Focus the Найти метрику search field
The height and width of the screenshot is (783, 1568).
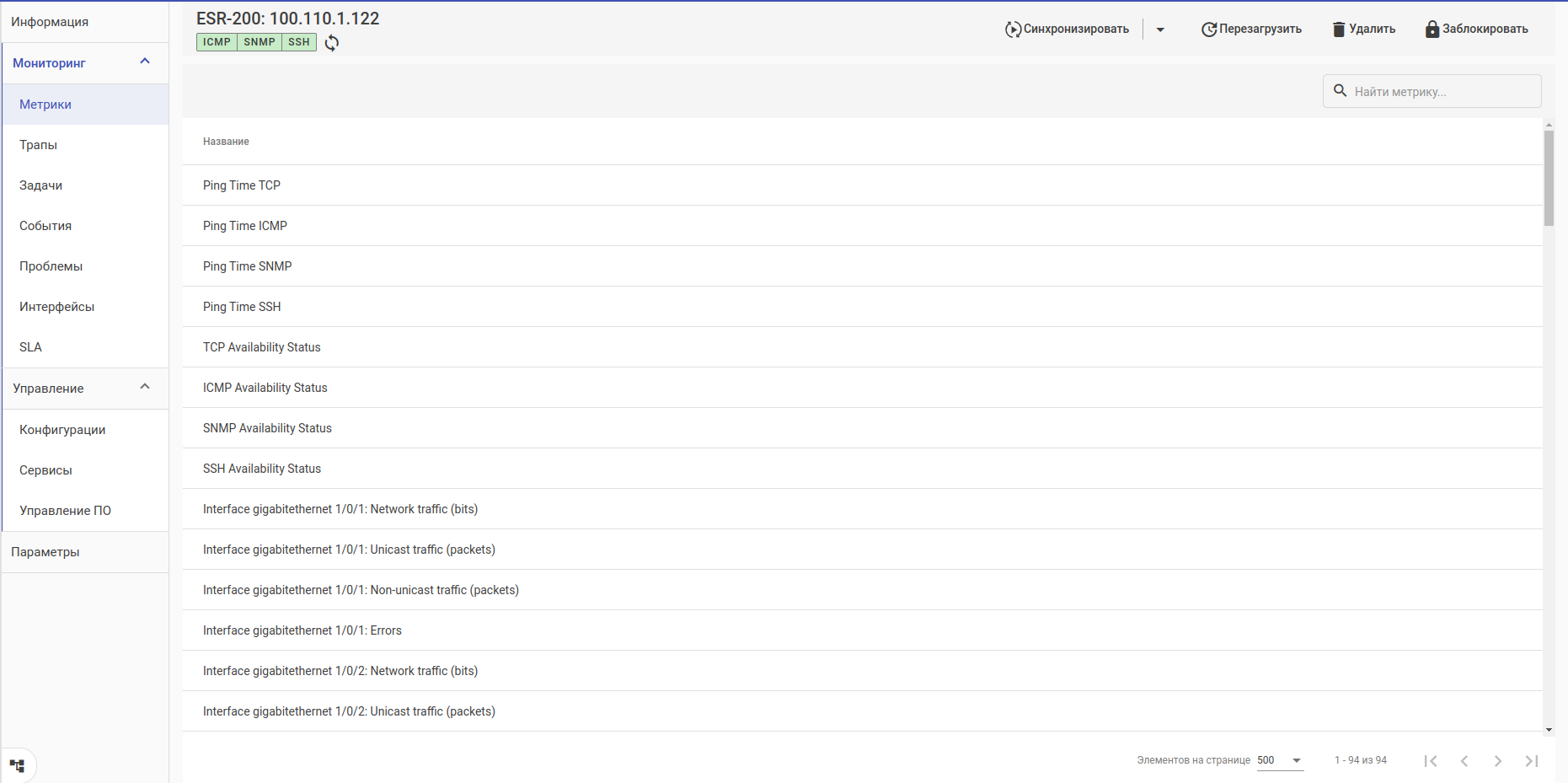(1441, 92)
